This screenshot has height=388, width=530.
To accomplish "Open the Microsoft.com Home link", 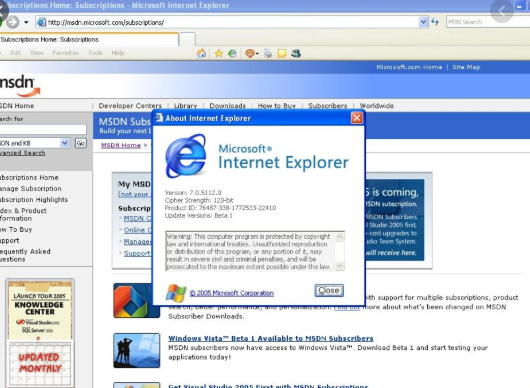I will pos(409,67).
